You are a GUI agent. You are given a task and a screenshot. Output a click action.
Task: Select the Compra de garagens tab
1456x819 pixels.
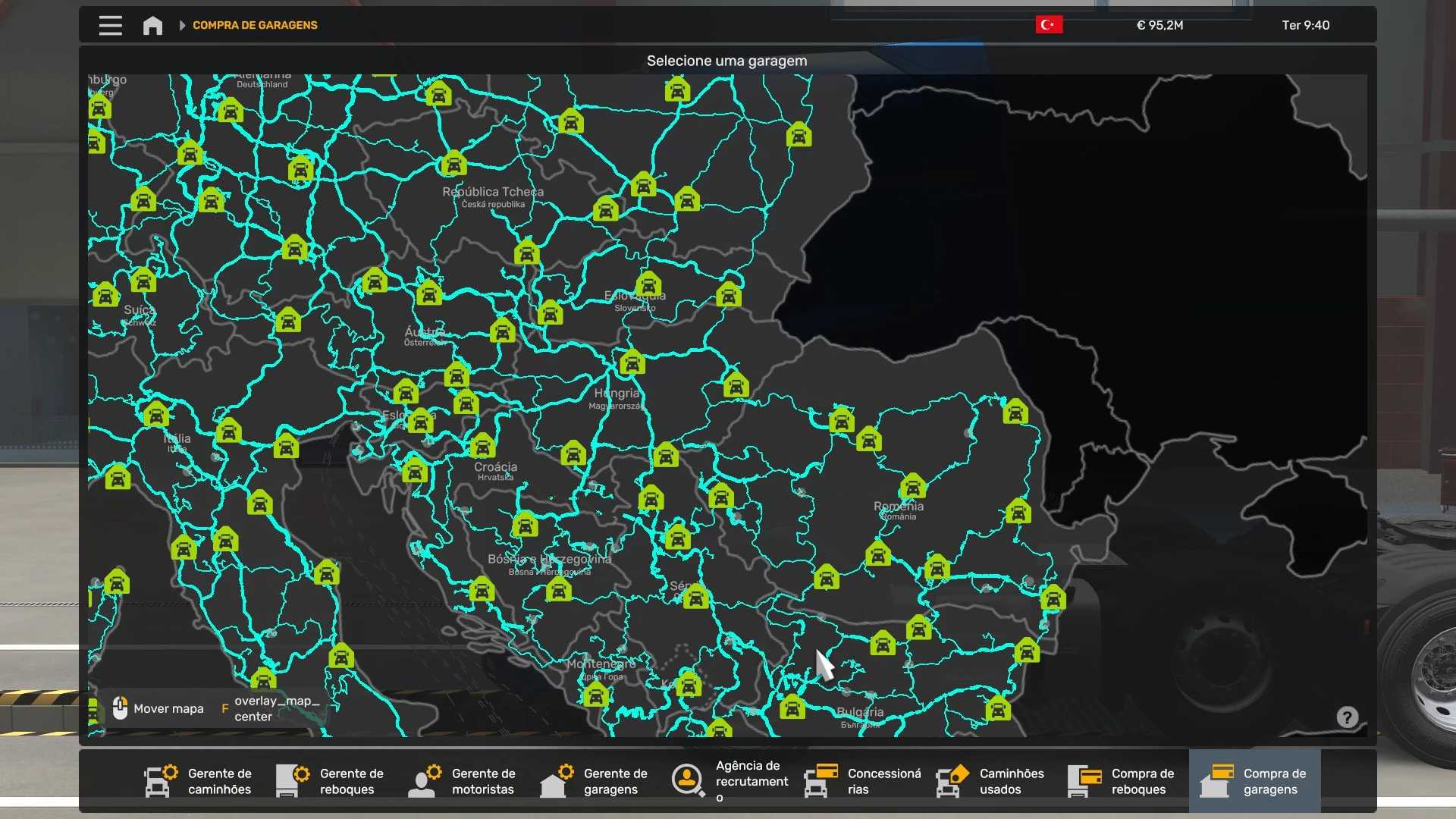[x=1255, y=781]
